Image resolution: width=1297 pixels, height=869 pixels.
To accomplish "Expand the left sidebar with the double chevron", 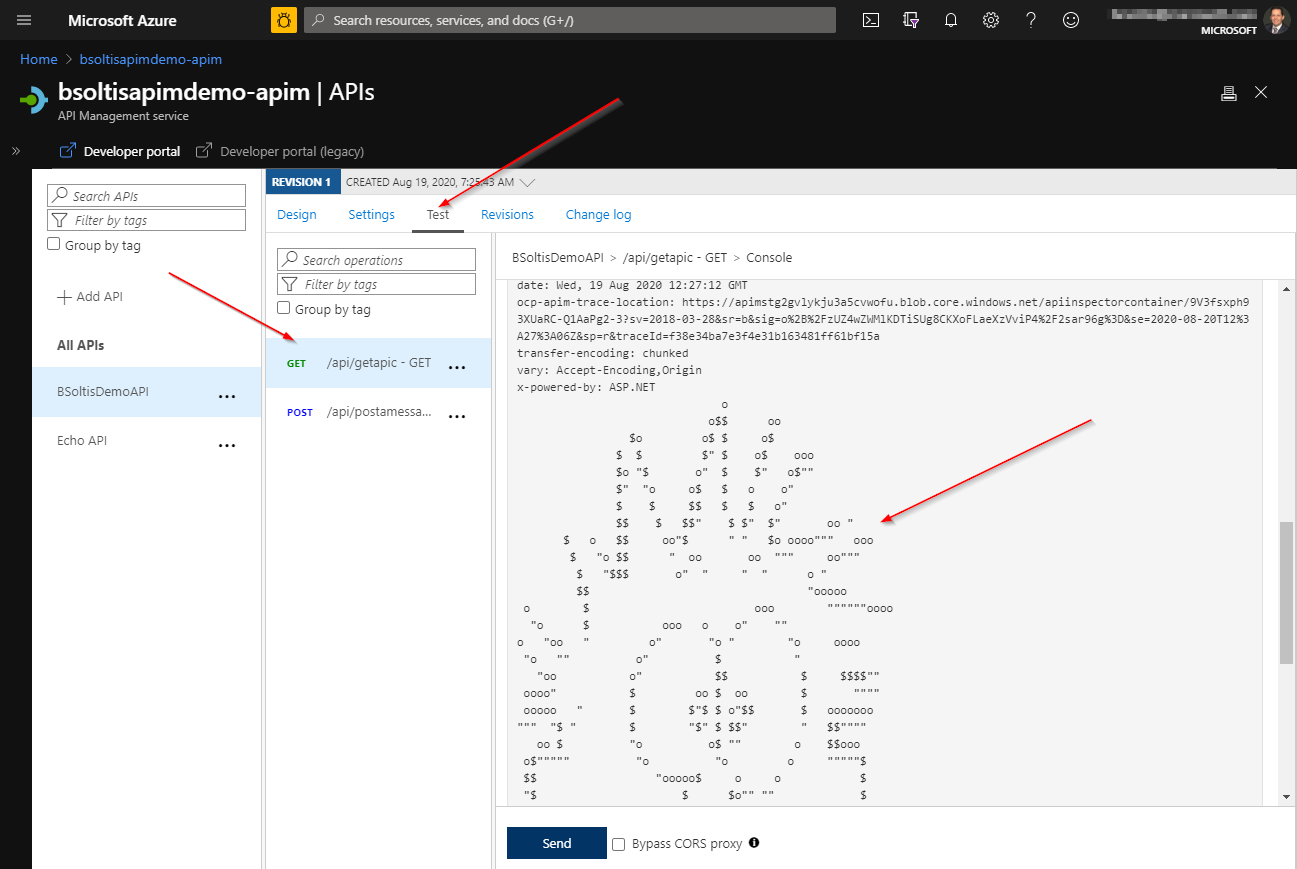I will click(16, 151).
